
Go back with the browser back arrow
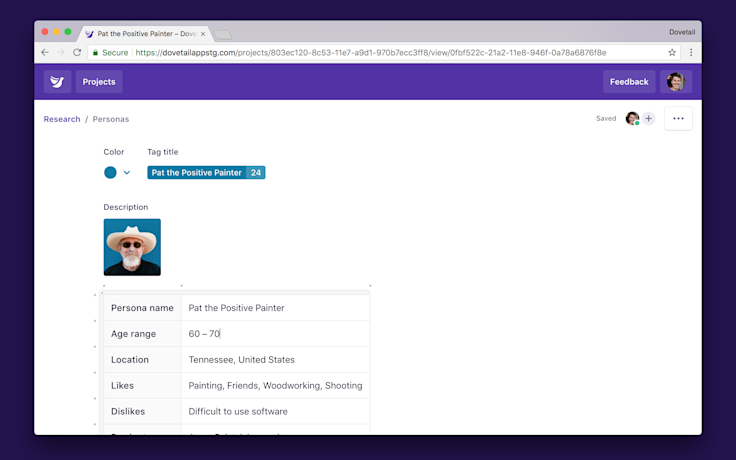point(45,53)
